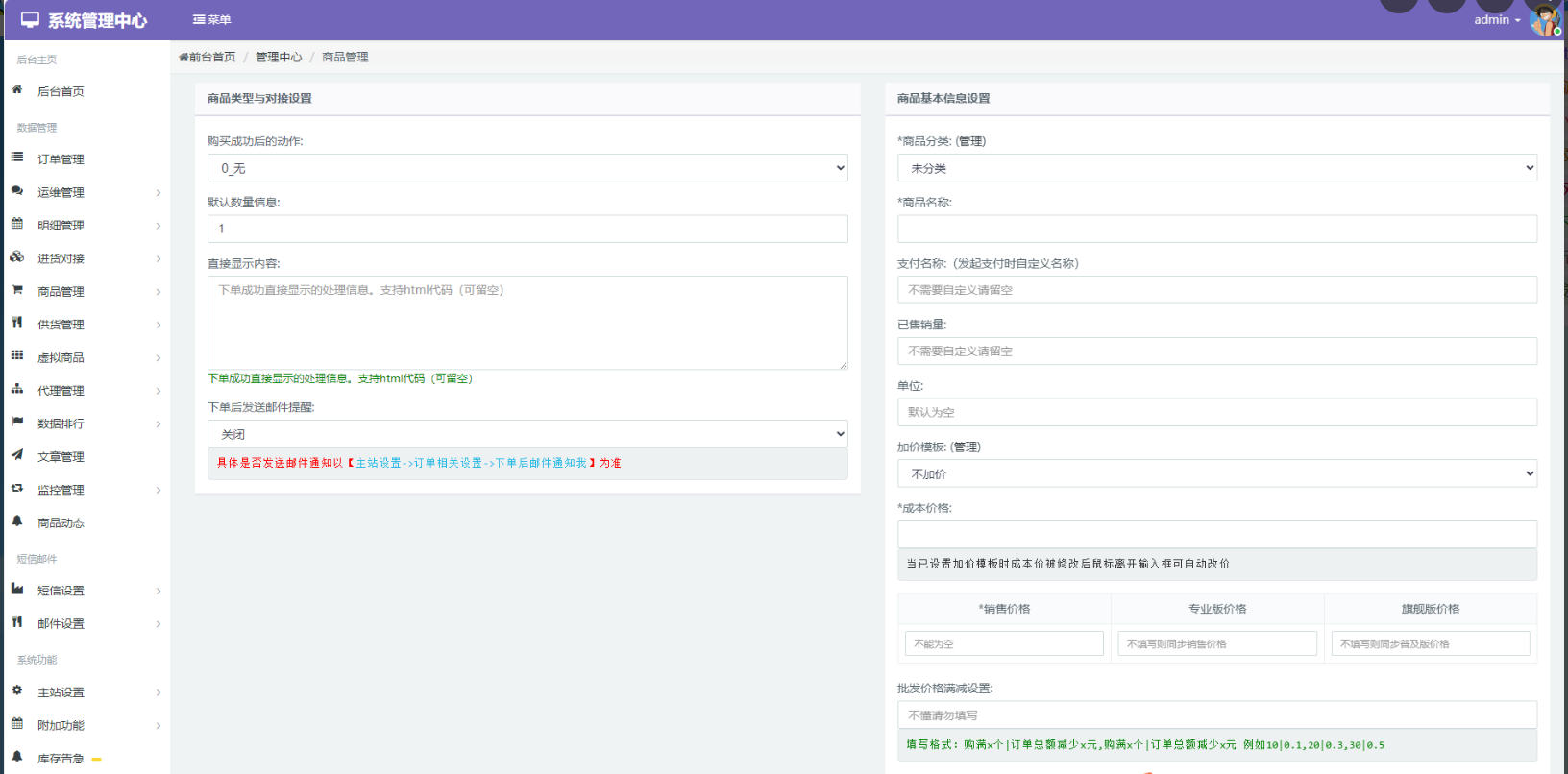Click the paper plane icon for 文章管理
Viewport: 1568px width, 774px height.
pyautogui.click(x=16, y=455)
